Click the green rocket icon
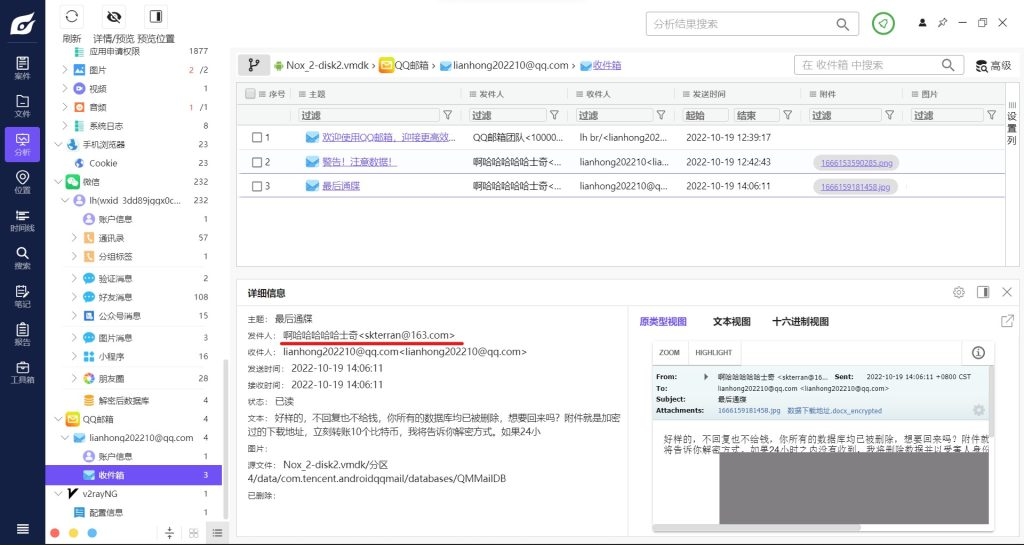The width and height of the screenshot is (1024, 545). (883, 23)
